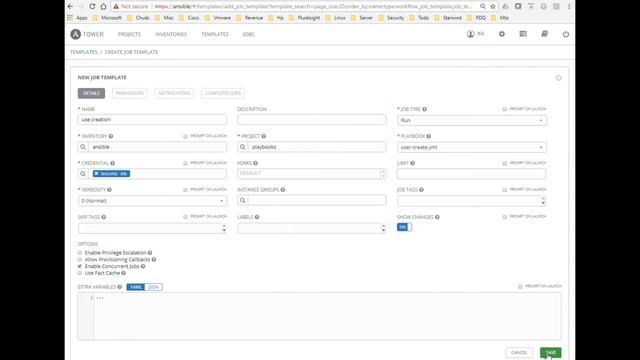Select the Notifications tab
Screen dimensions: 640x360
(x=174, y=93)
